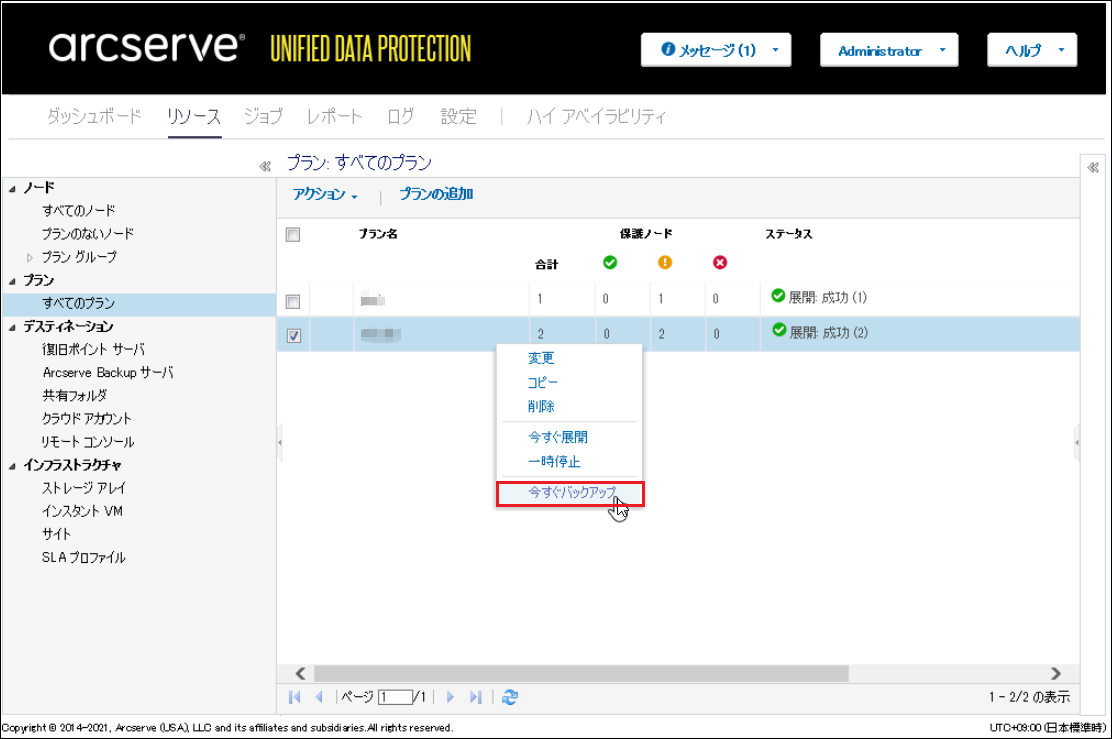Click the green success column header icon
Screen dimensions: 1112x739
(x=610, y=262)
